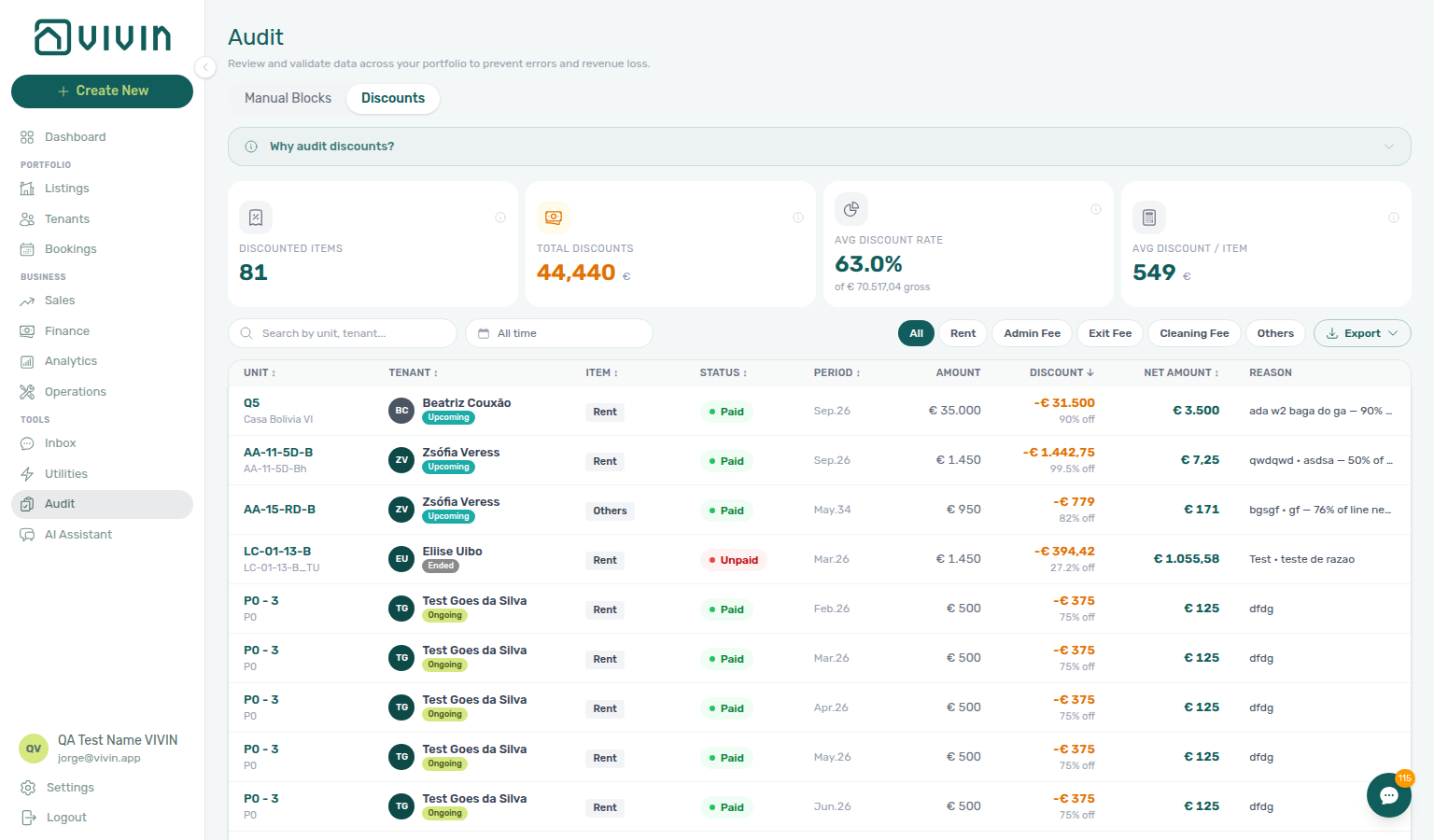Open the AI Assistant
Image resolution: width=1434 pixels, height=840 pixels.
103,535
